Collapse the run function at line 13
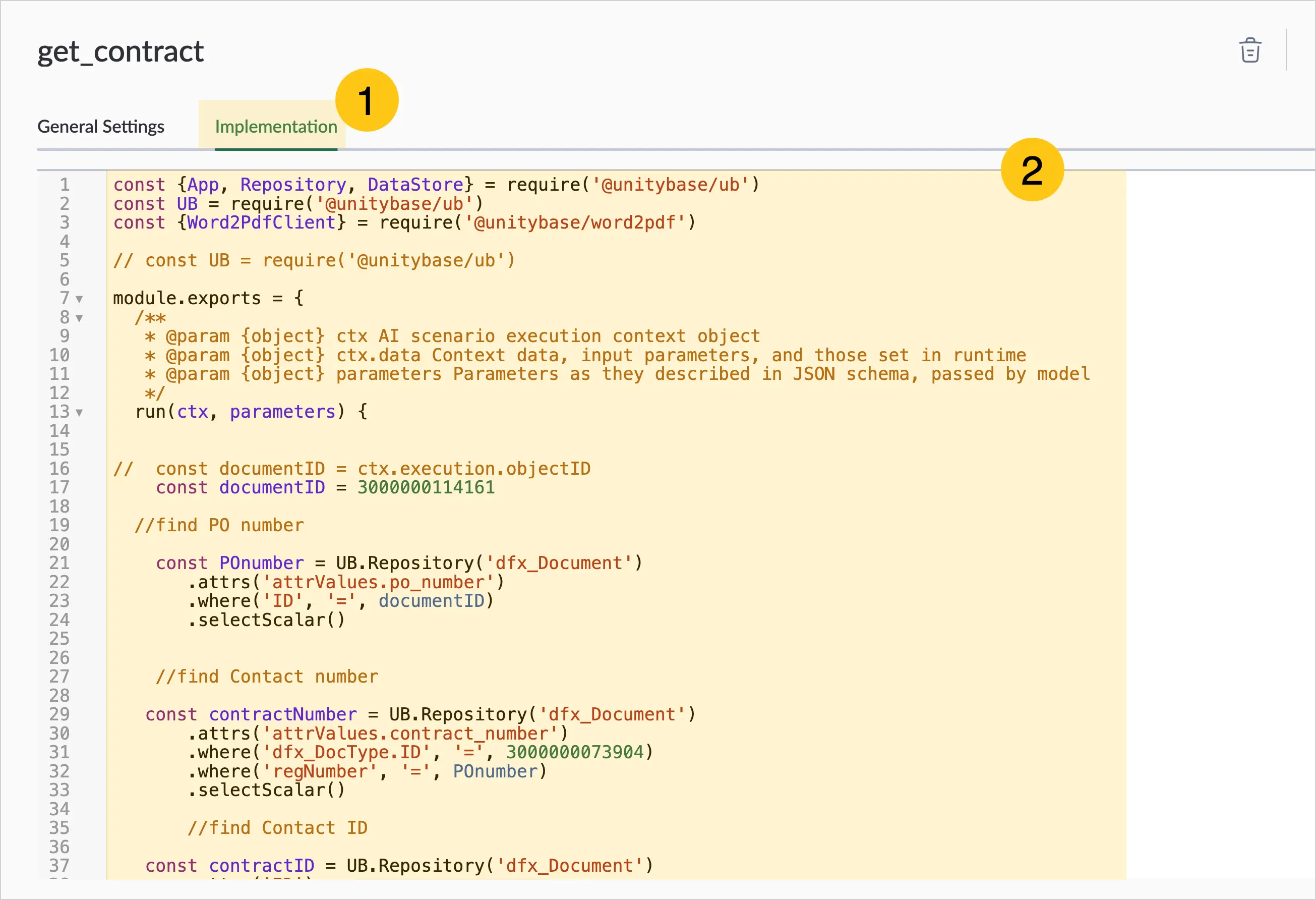The height and width of the screenshot is (900, 1316). [79, 413]
